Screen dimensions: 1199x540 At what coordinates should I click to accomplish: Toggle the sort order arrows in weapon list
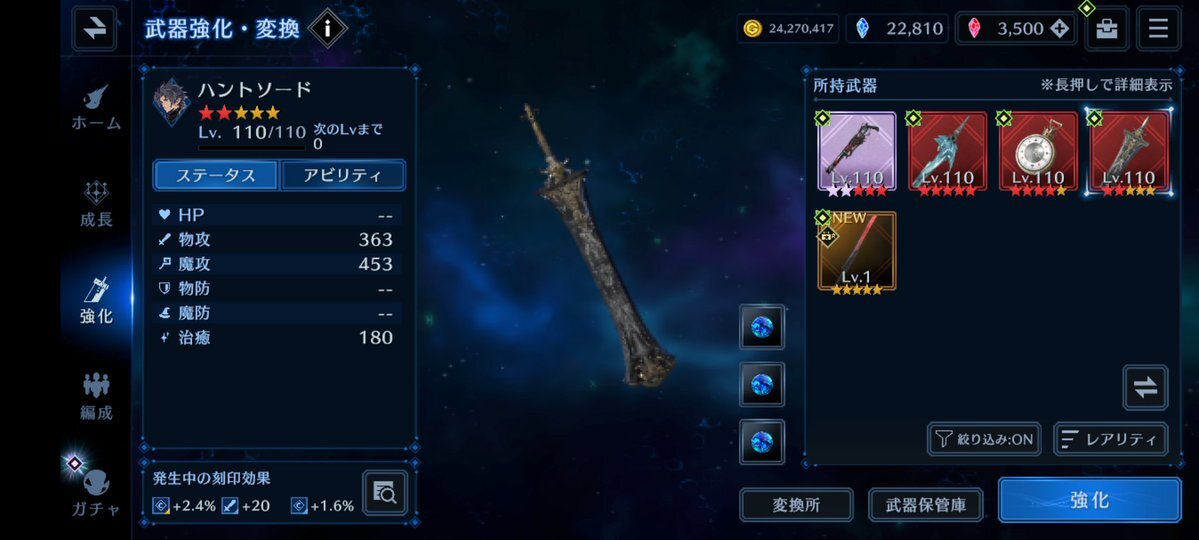[x=1145, y=388]
